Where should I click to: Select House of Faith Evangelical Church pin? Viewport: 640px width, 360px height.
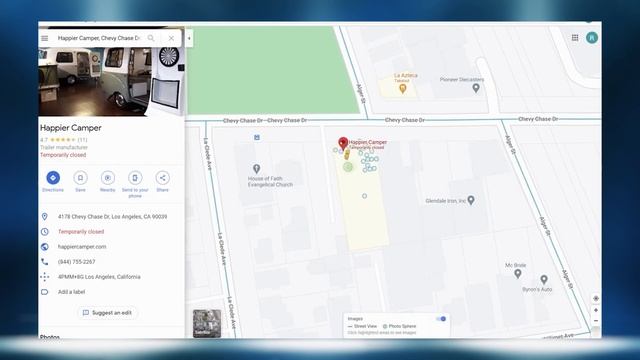click(x=256, y=169)
